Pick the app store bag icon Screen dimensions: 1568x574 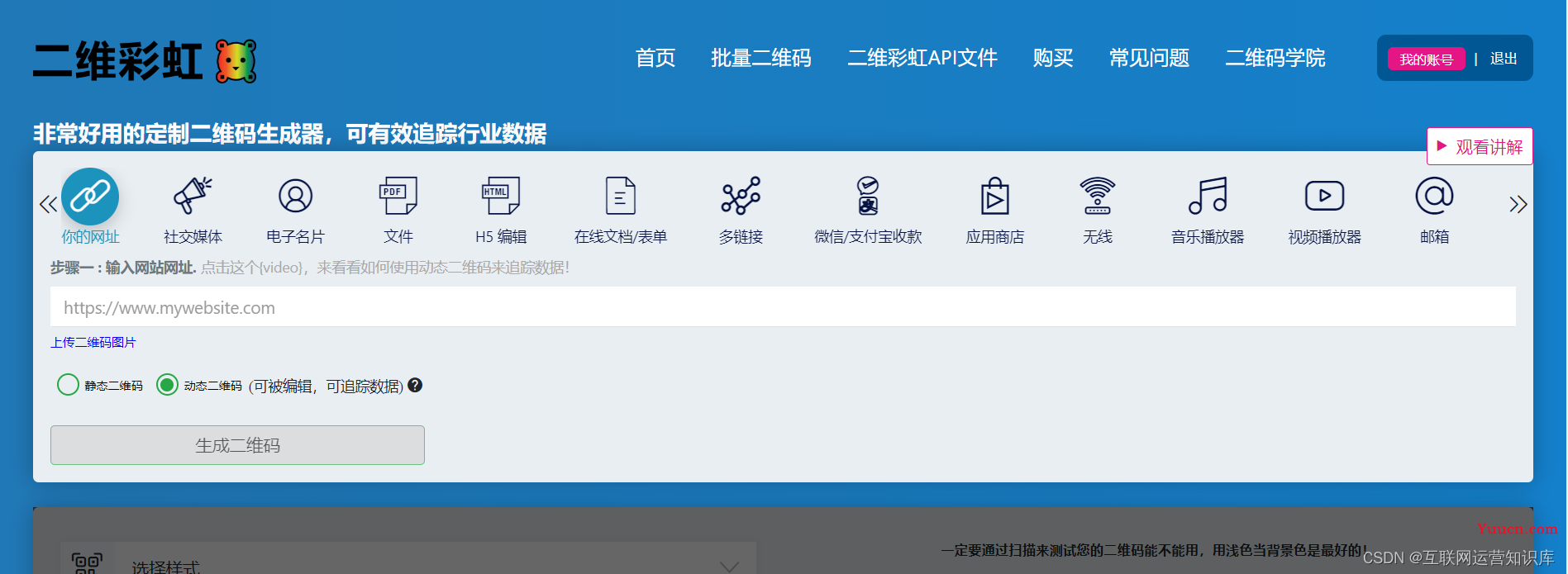click(995, 196)
